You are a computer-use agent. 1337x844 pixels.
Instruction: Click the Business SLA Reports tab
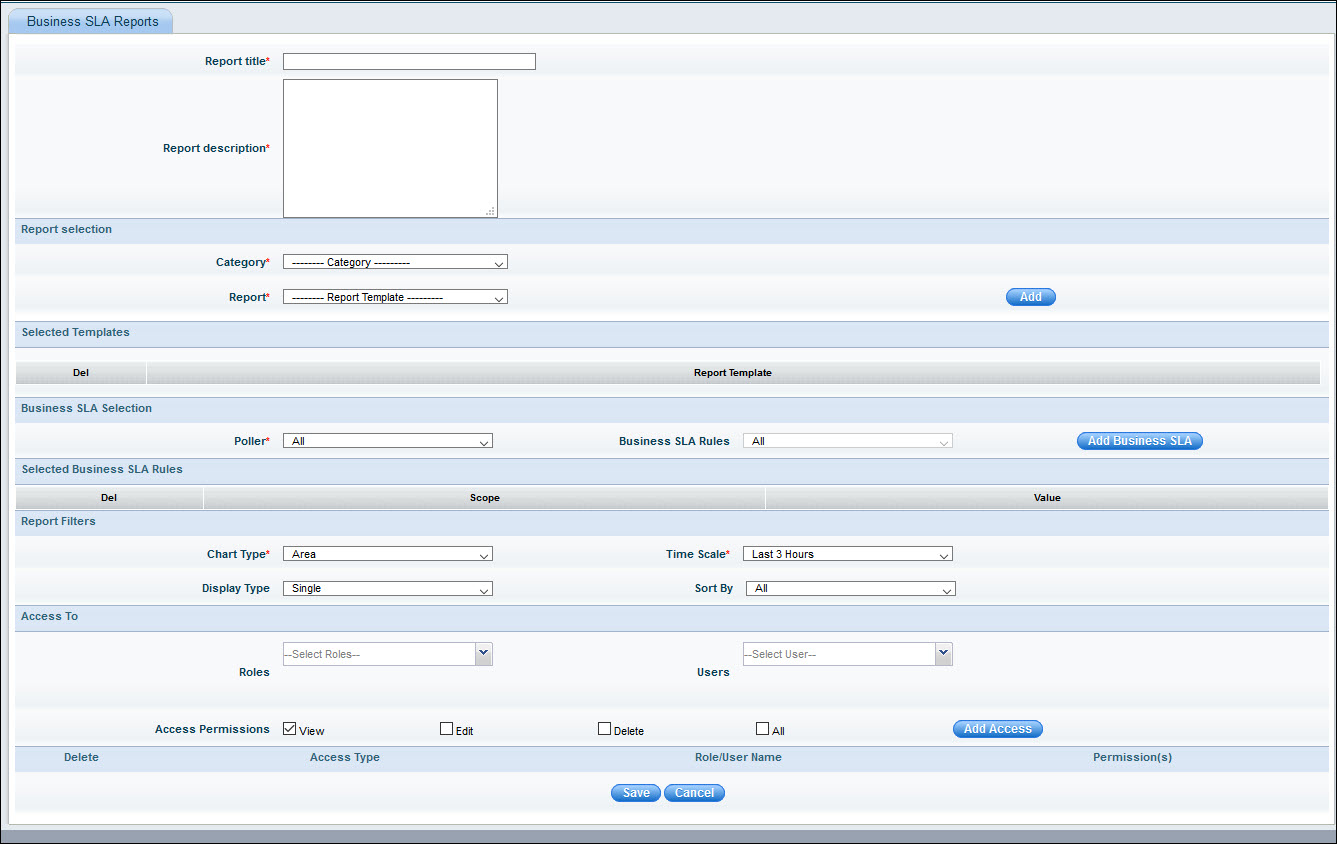[x=92, y=21]
